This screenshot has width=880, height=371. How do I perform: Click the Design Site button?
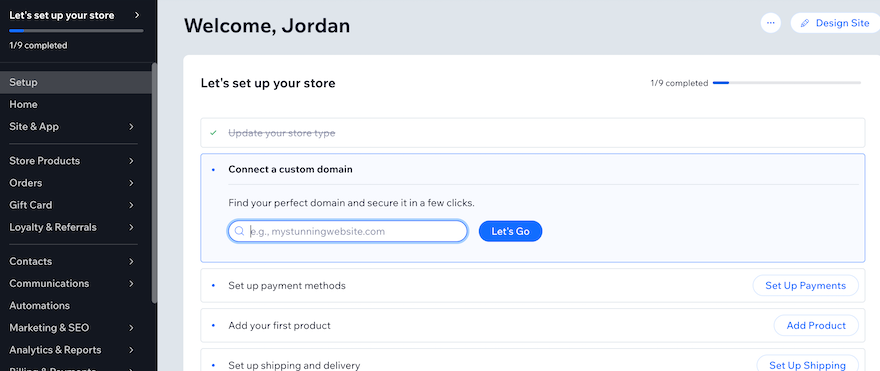(835, 23)
